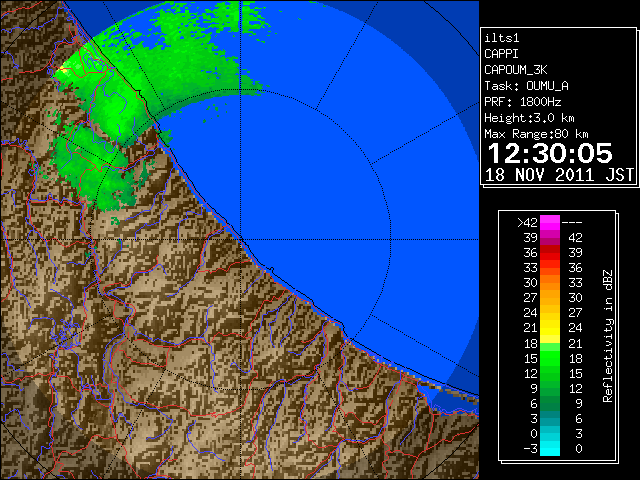Select the dark green 6–9 dBZ band
The image size is (640, 480).
coord(550,404)
